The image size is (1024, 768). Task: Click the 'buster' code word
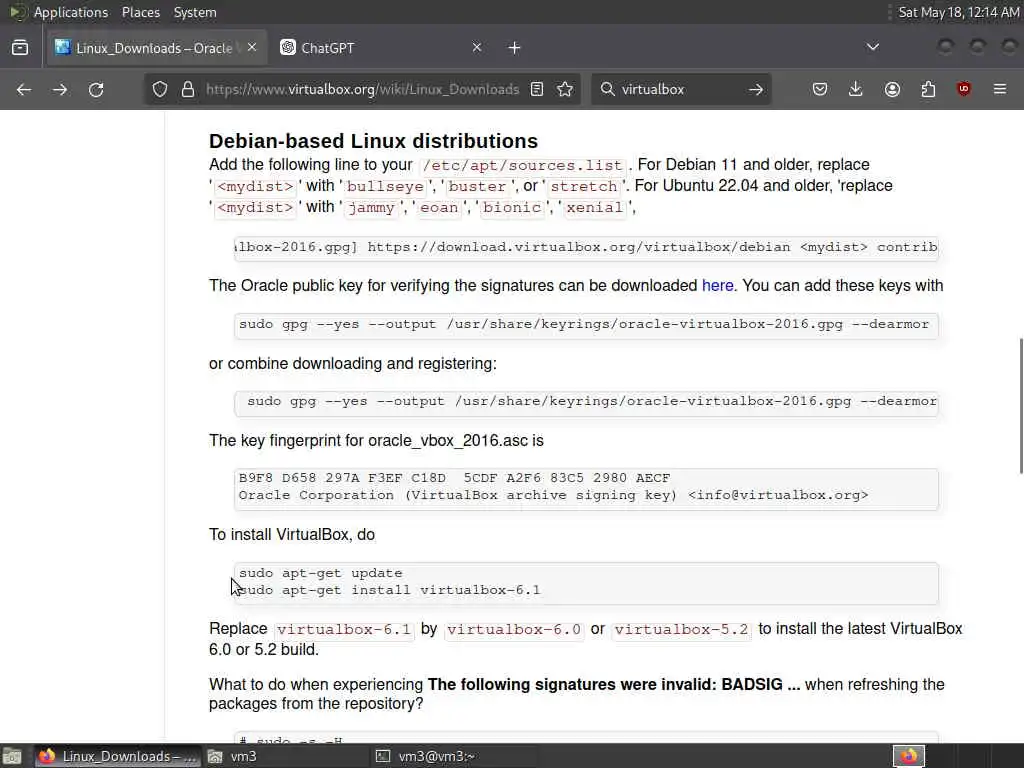477,187
